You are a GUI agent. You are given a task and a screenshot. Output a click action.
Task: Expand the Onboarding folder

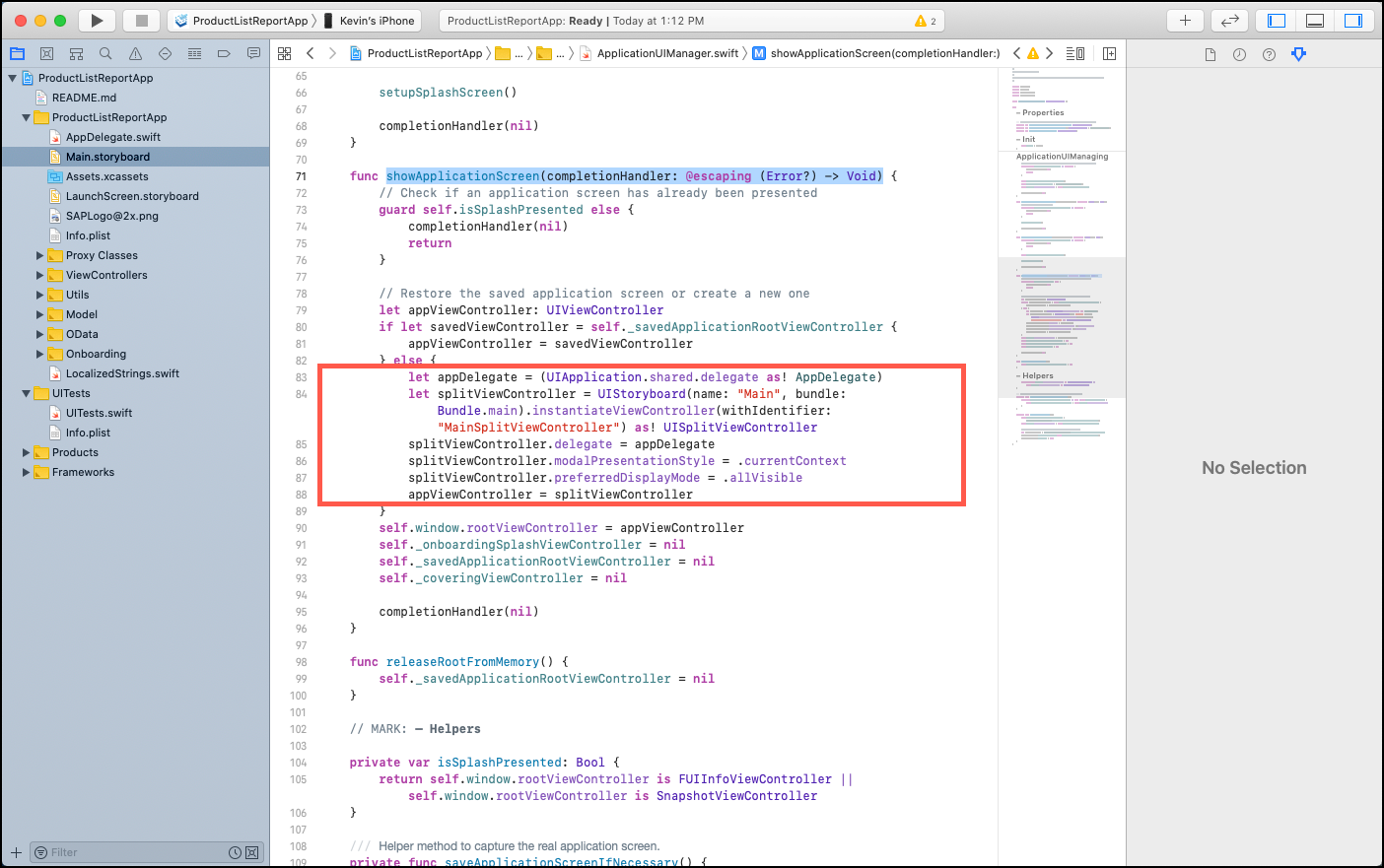point(39,354)
